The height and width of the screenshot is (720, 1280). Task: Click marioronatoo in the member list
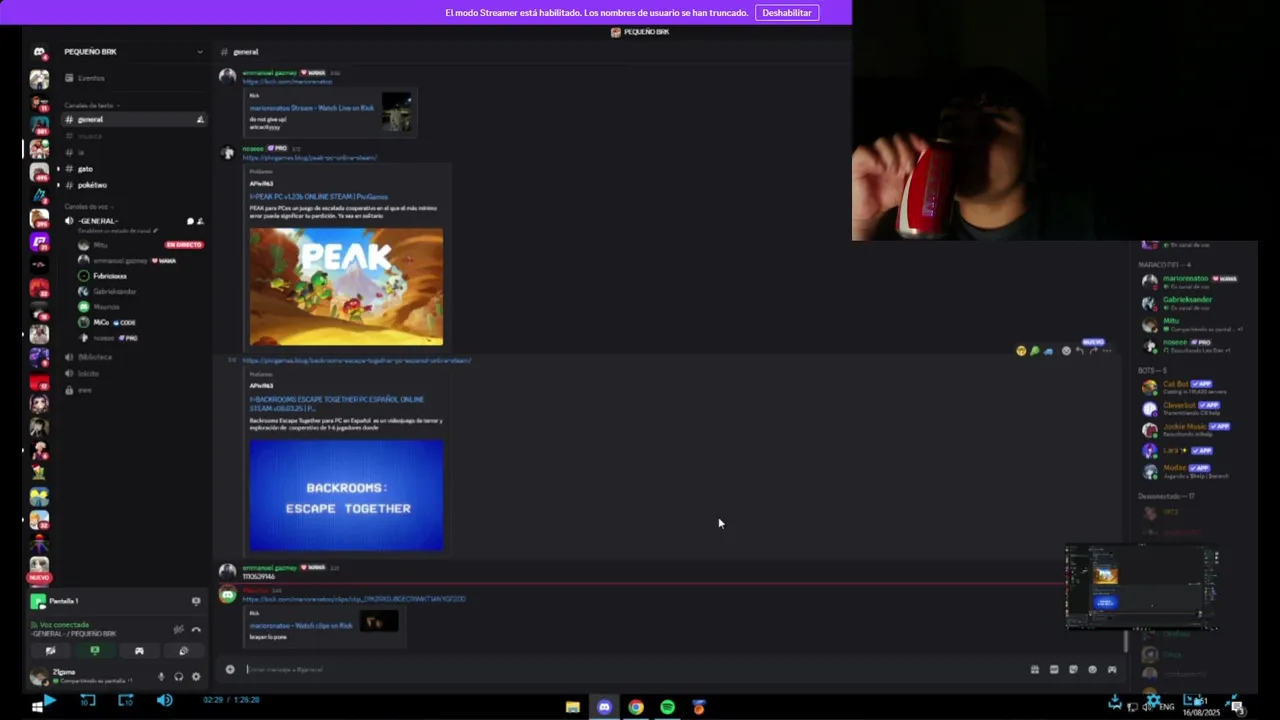click(x=1191, y=282)
